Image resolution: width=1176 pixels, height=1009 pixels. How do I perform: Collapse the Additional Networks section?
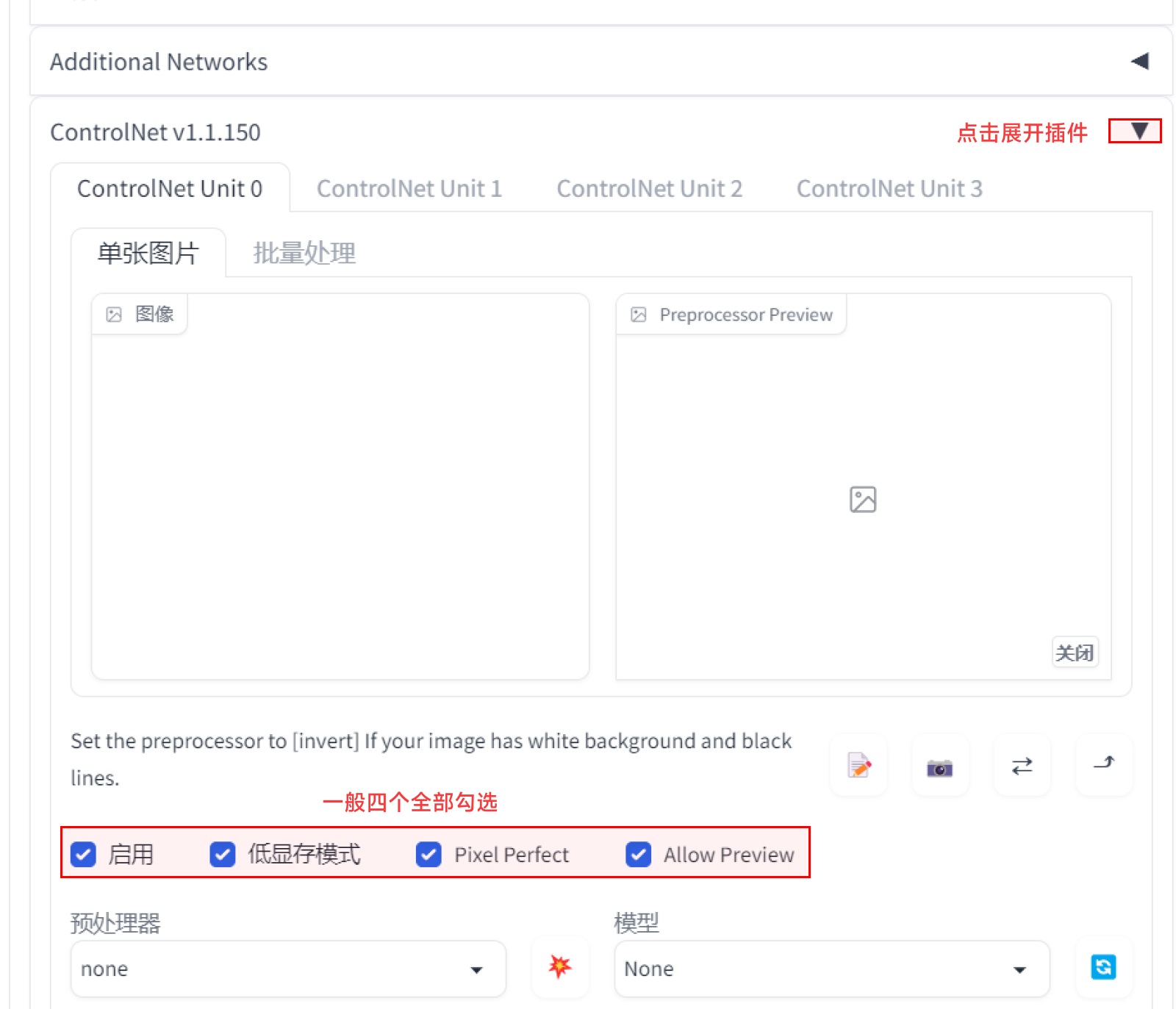point(1141,62)
